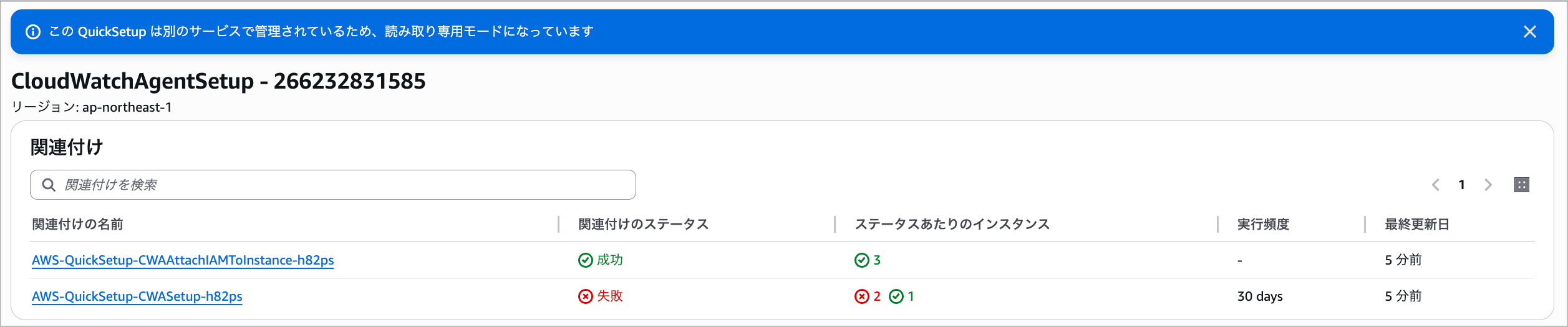Click the green check icon beside 1 instance
1568x327 pixels.
(x=896, y=296)
